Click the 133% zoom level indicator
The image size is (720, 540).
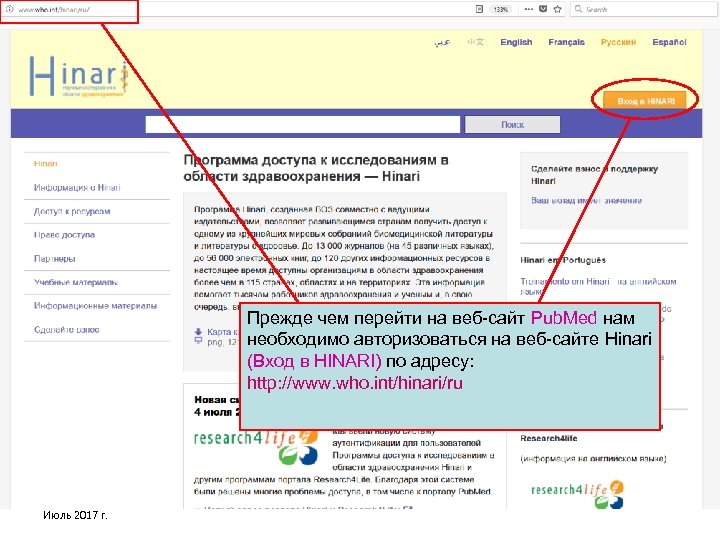[x=501, y=9]
